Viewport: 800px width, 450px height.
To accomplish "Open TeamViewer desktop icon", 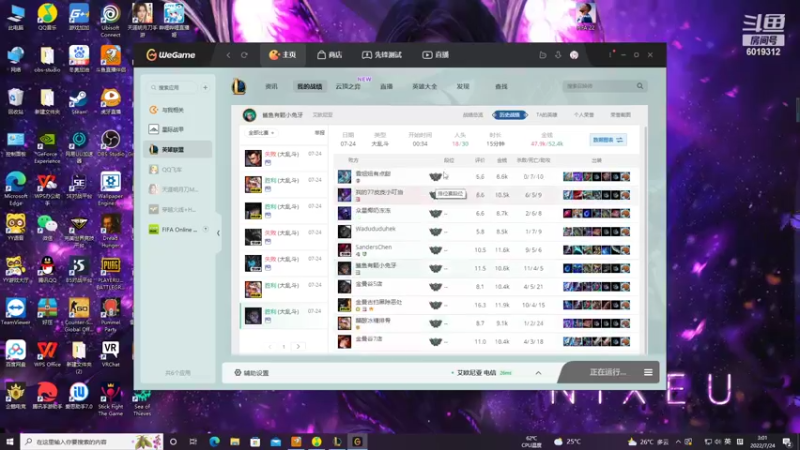I will point(15,311).
